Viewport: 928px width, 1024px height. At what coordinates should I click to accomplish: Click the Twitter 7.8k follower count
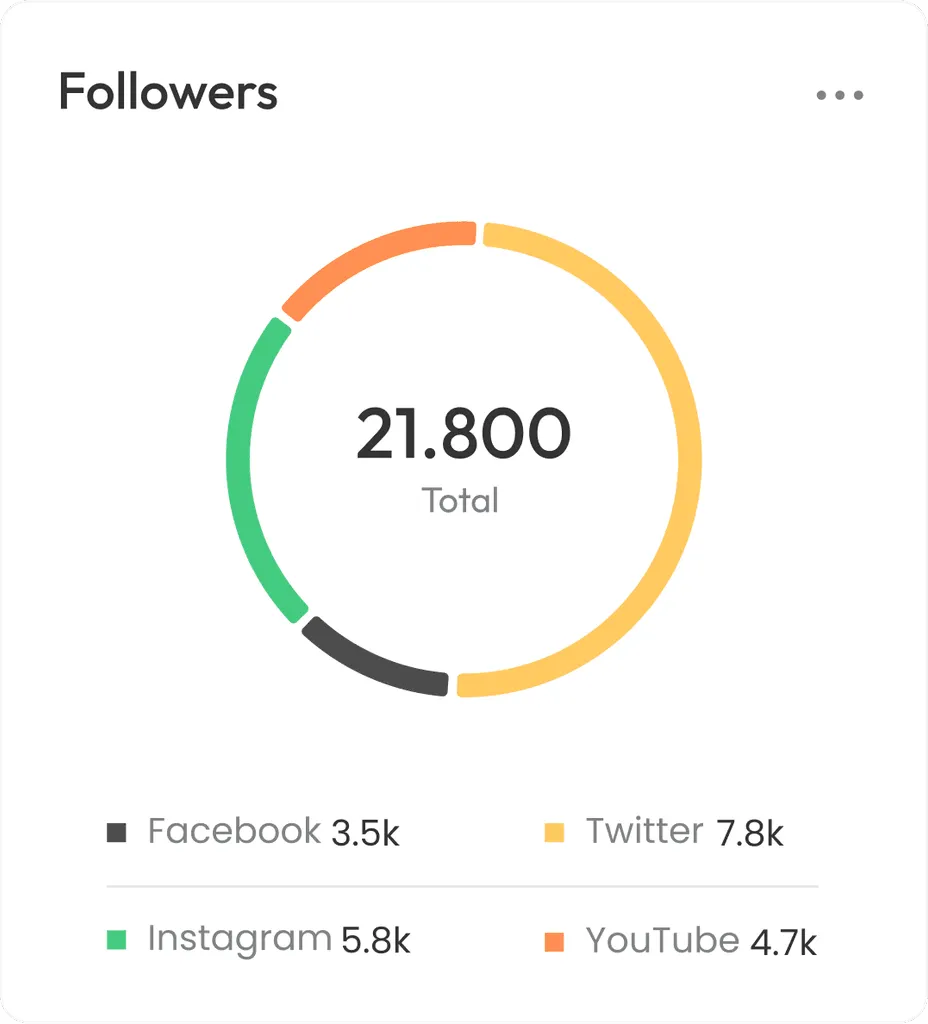pos(750,833)
